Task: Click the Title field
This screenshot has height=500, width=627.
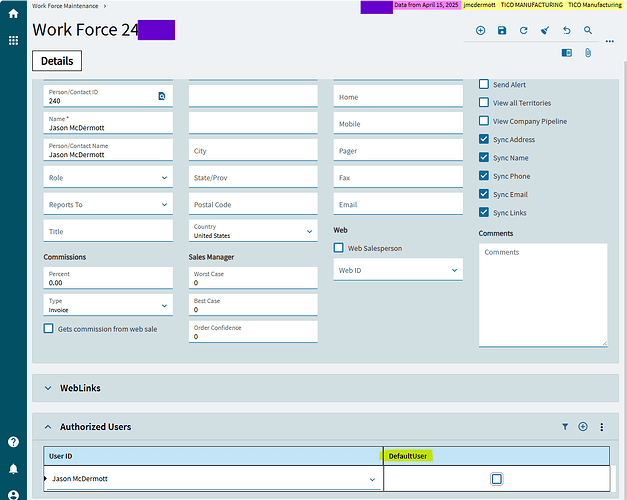Action: [x=108, y=231]
